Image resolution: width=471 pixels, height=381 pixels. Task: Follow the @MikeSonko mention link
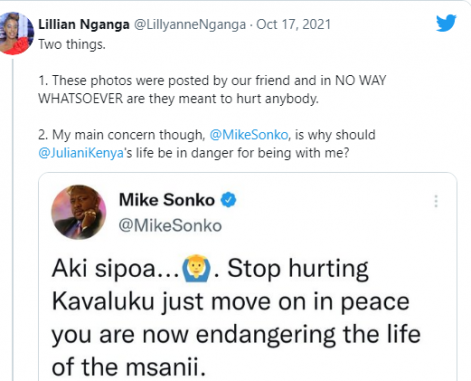point(249,135)
